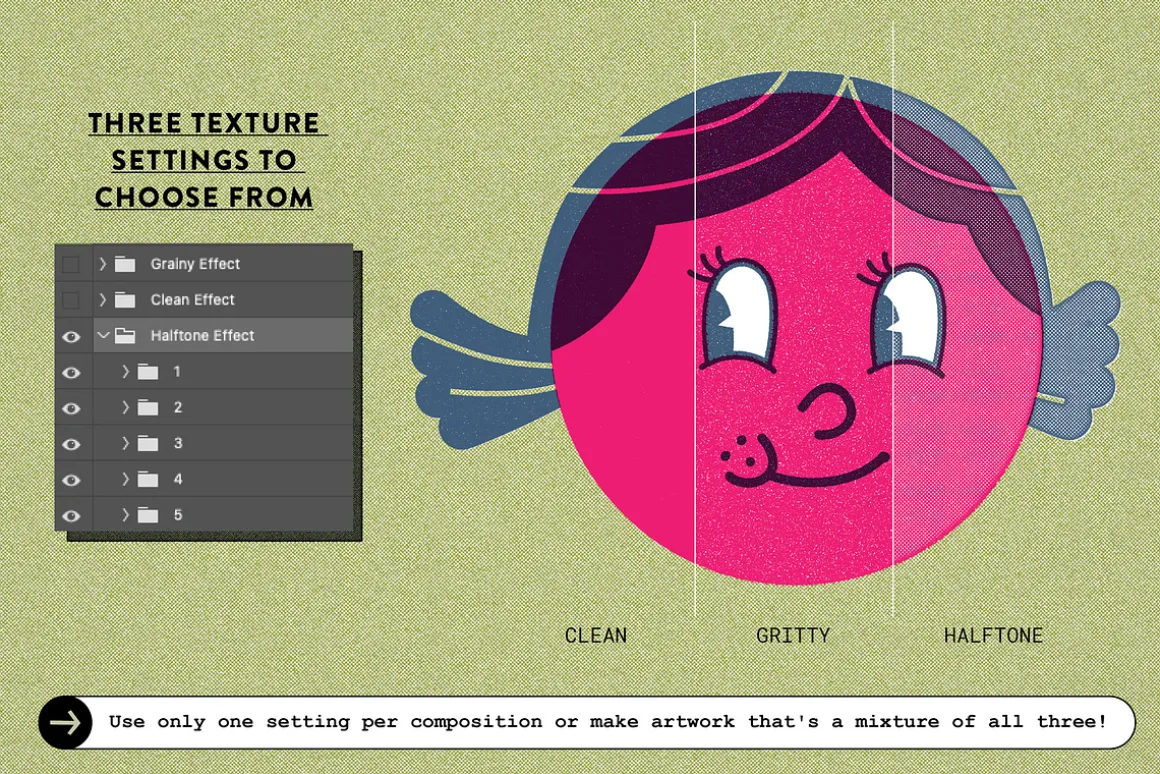Click folder icon of group 1
This screenshot has width=1160, height=774.
click(148, 371)
